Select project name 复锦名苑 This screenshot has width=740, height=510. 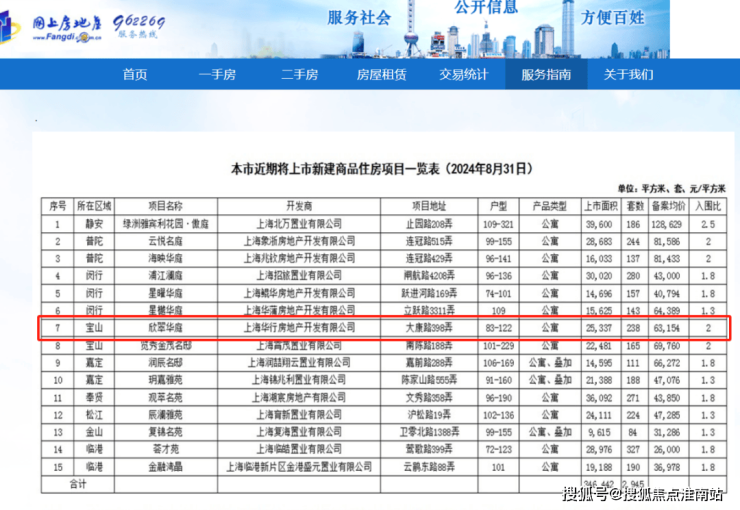(x=165, y=432)
